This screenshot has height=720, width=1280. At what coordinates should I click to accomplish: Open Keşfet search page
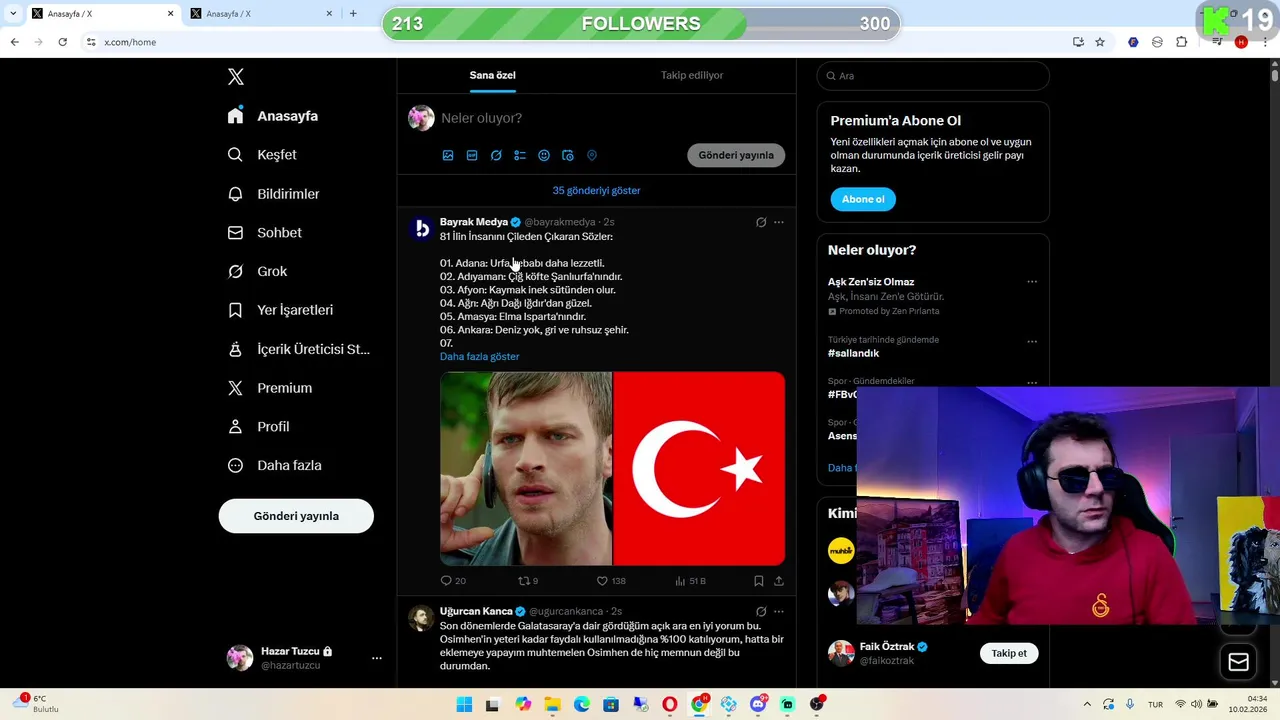[x=262, y=155]
